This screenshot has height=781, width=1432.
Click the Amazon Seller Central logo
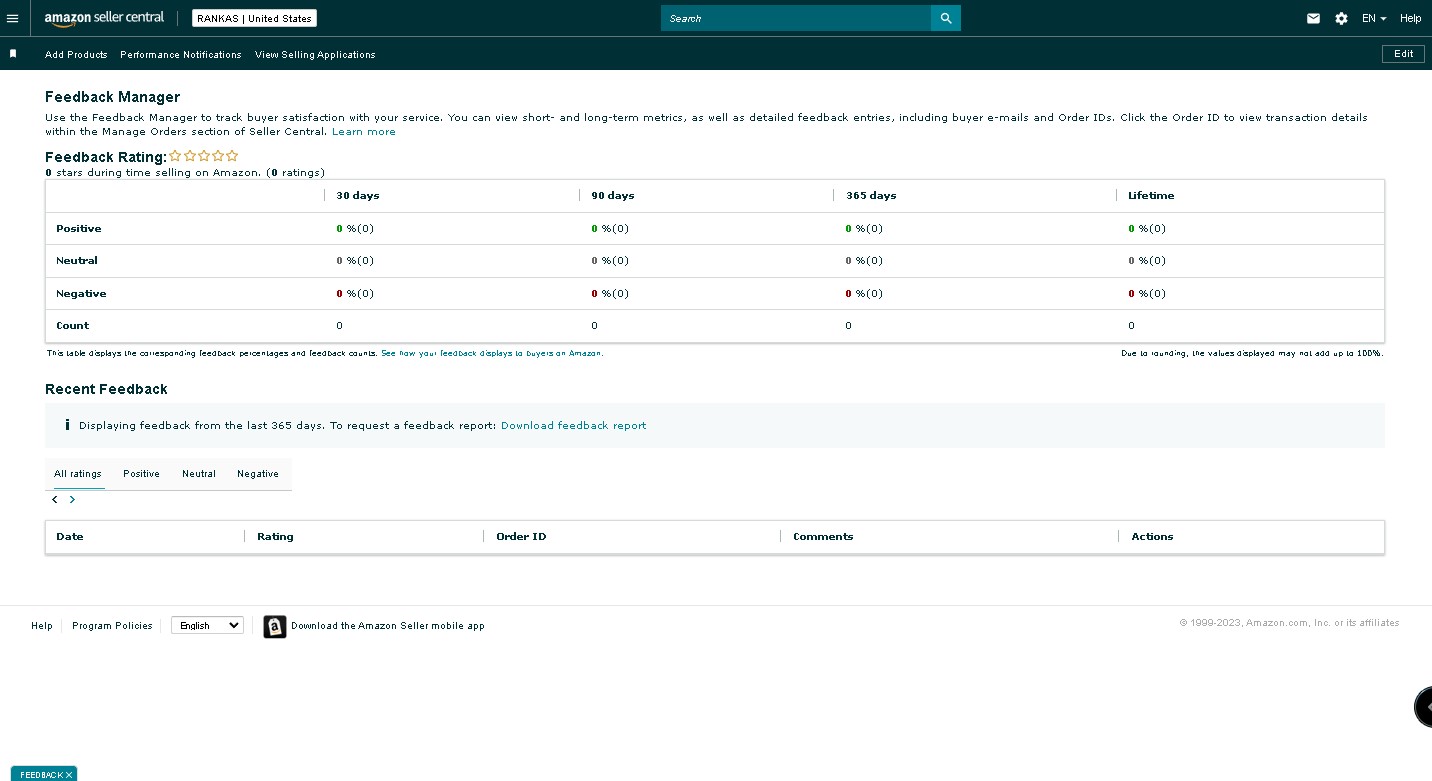tap(104, 18)
